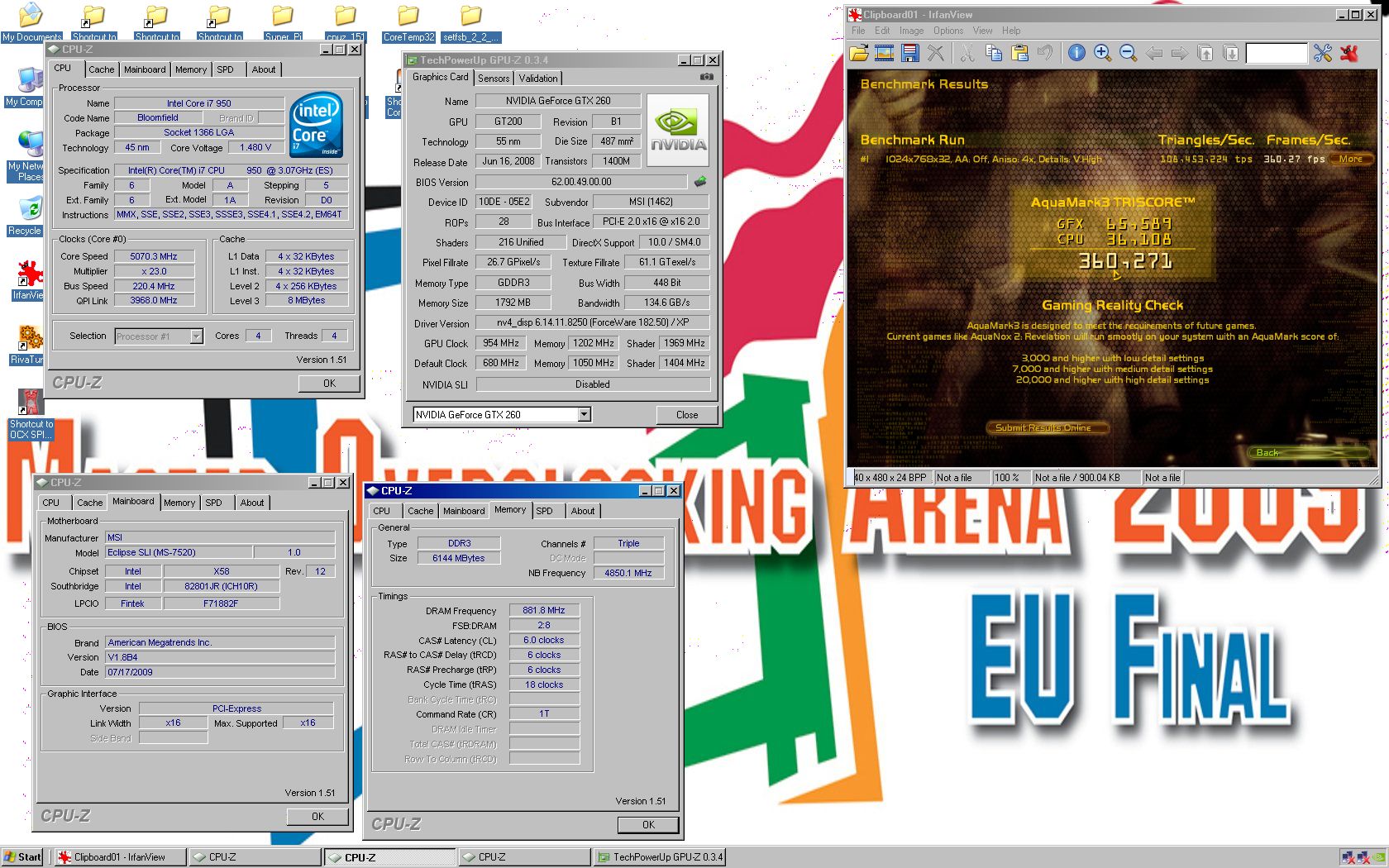Viewport: 1389px width, 868px height.
Task: Open About tab in the memory timings CPU-Z window
Action: (x=583, y=511)
